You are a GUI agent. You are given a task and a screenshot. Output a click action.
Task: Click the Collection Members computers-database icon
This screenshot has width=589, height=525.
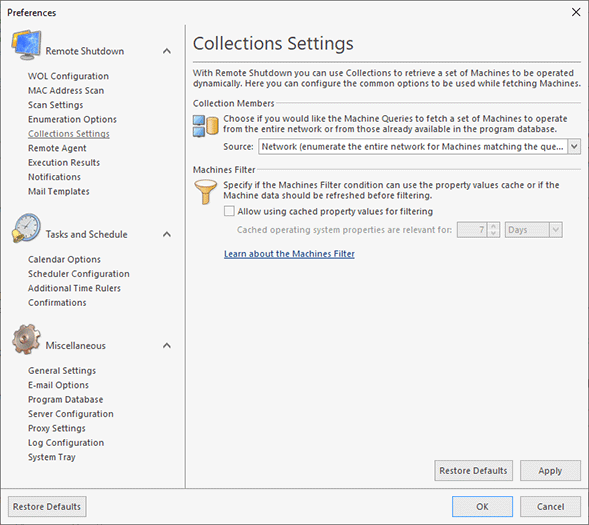pos(205,126)
